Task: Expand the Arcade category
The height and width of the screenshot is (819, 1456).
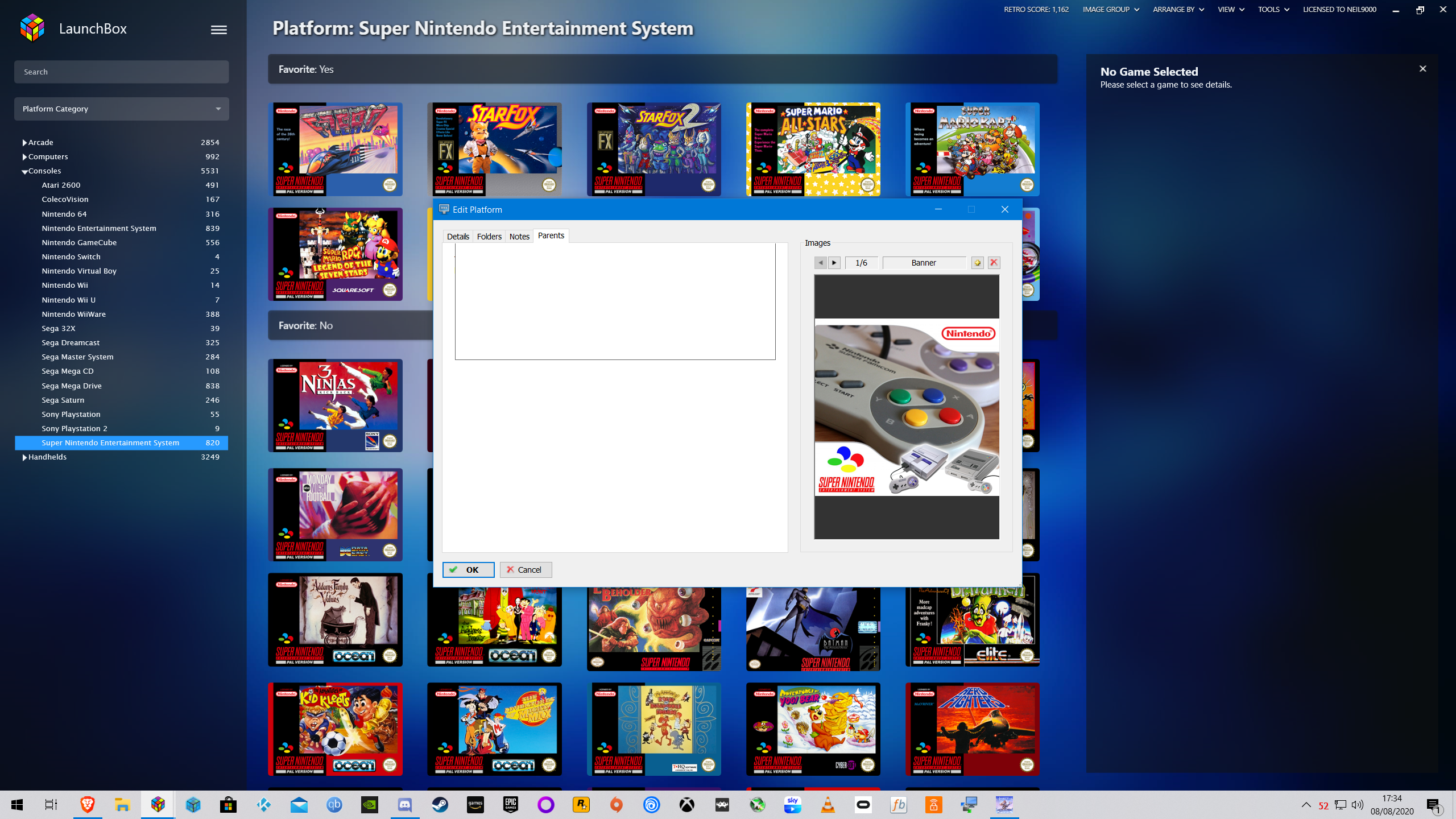Action: [24, 143]
